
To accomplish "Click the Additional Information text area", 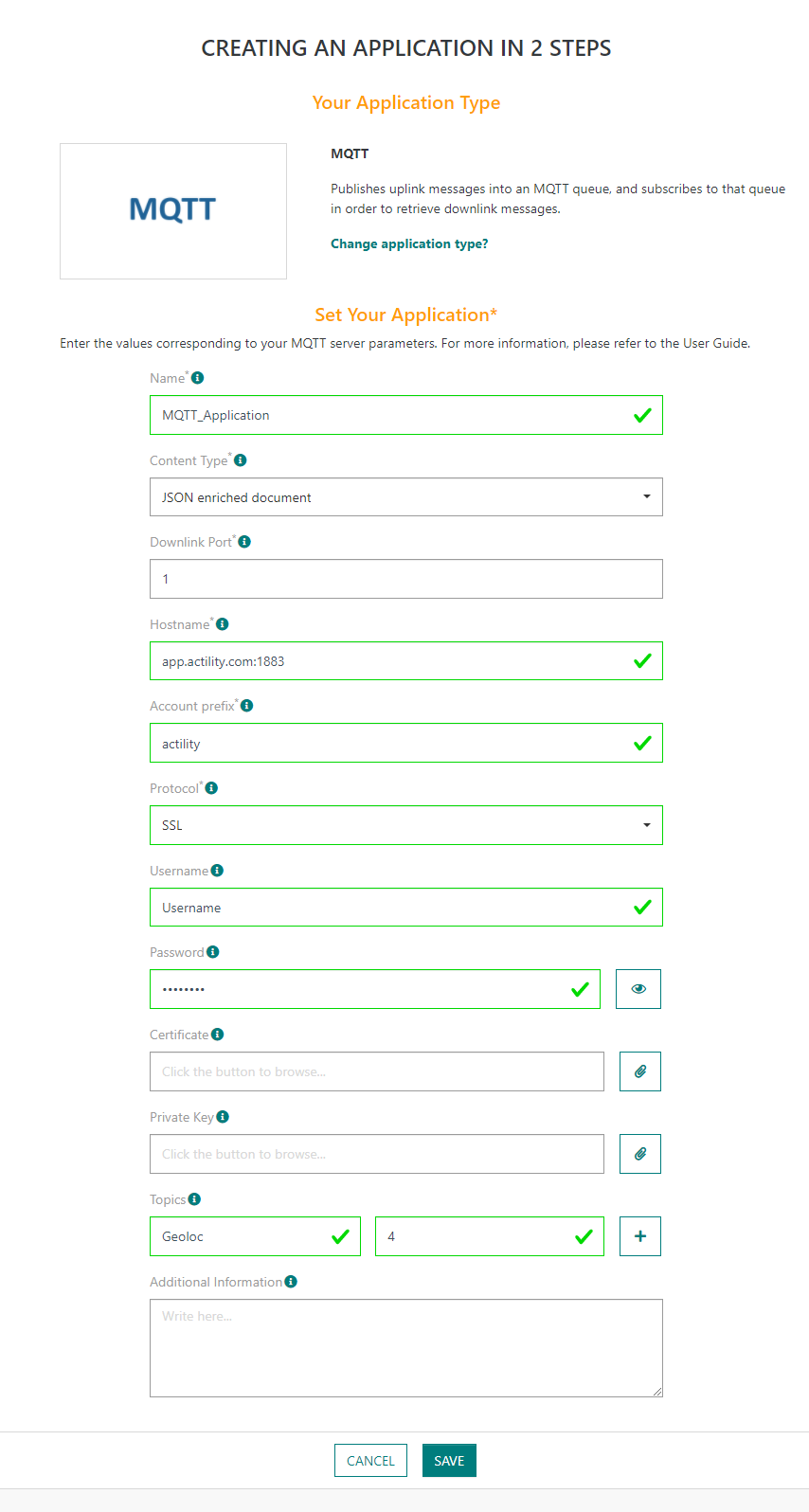I will click(x=406, y=1348).
